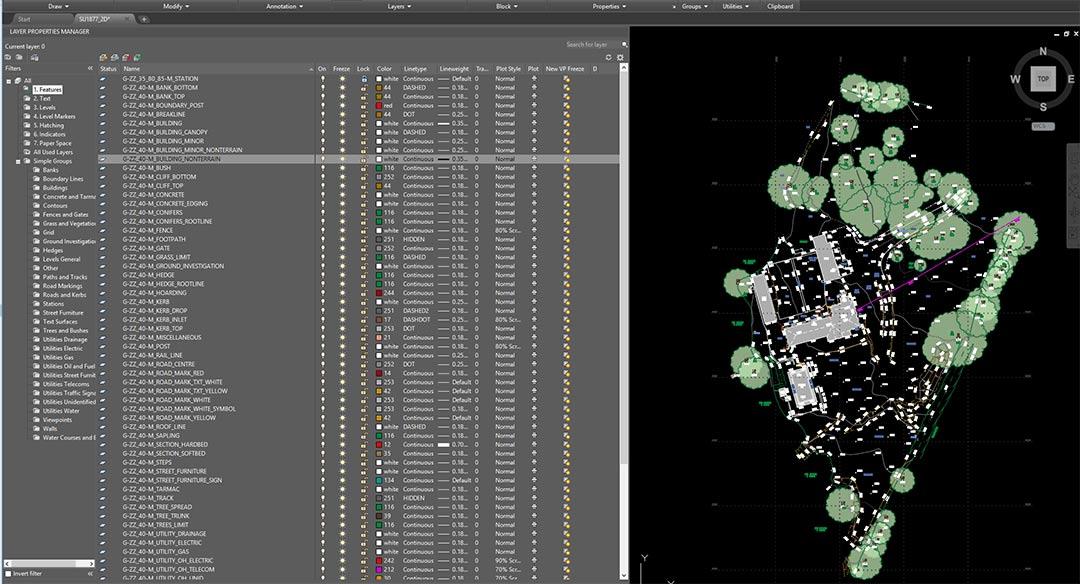This screenshot has width=1080, height=584.
Task: Click the New VP Freeze column header
Action: [x=565, y=69]
